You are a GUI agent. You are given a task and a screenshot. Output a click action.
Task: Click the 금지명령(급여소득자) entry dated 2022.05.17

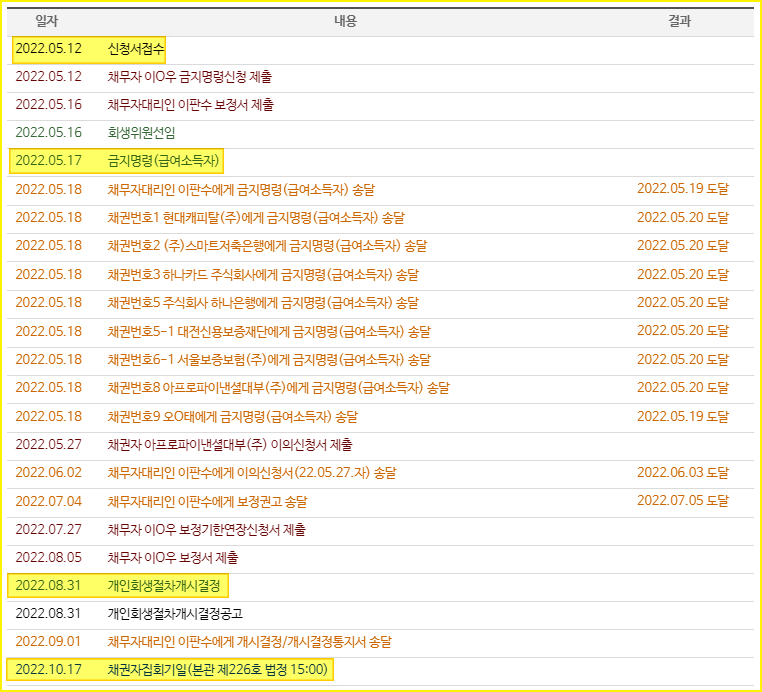[x=163, y=160]
